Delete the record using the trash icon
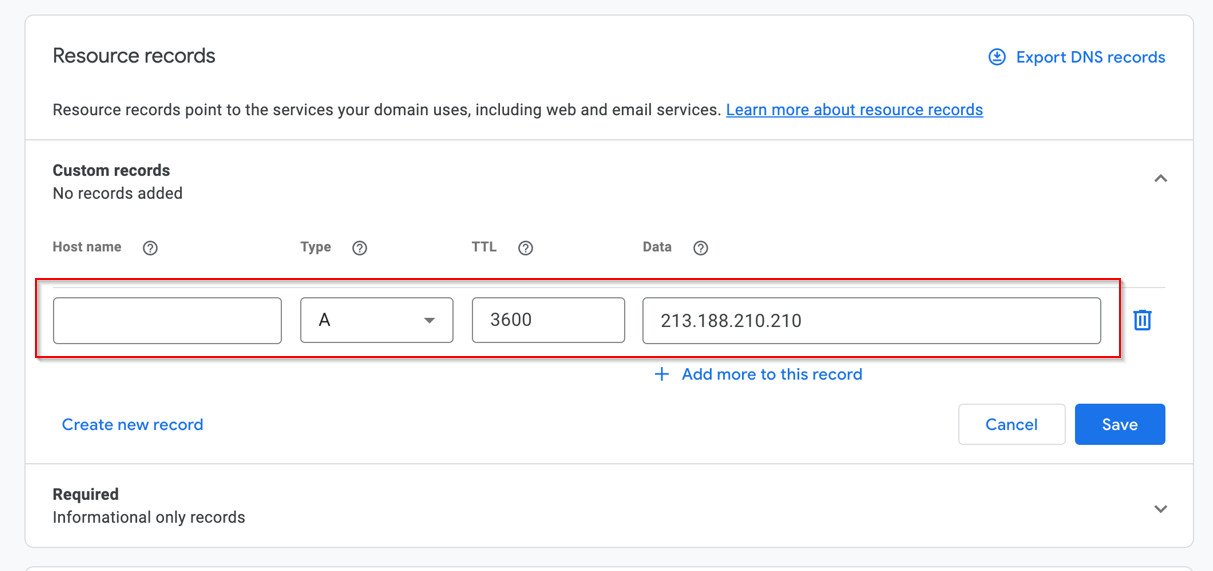The height and width of the screenshot is (571, 1213). (1142, 320)
